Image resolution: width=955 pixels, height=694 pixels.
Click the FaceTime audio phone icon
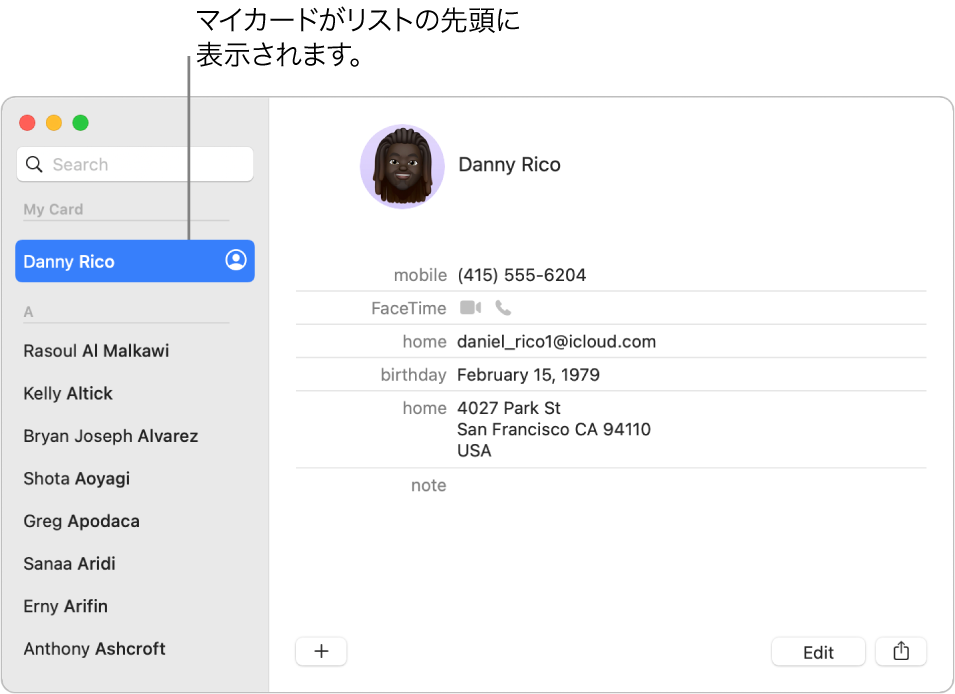pyautogui.click(x=503, y=308)
